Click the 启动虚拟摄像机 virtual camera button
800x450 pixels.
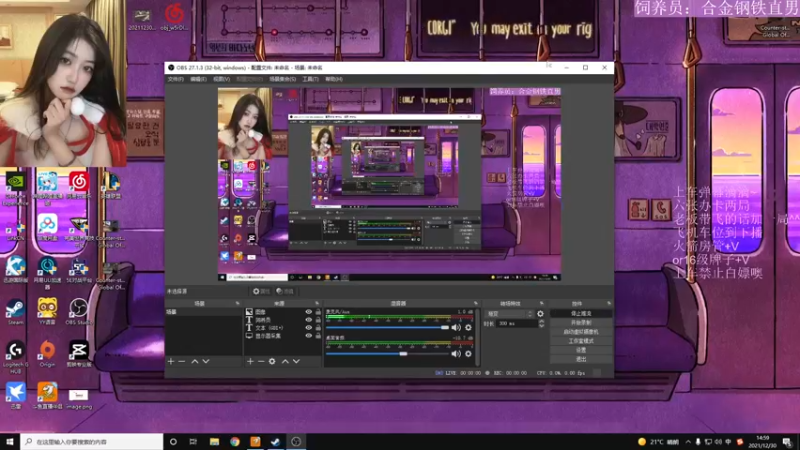(581, 332)
